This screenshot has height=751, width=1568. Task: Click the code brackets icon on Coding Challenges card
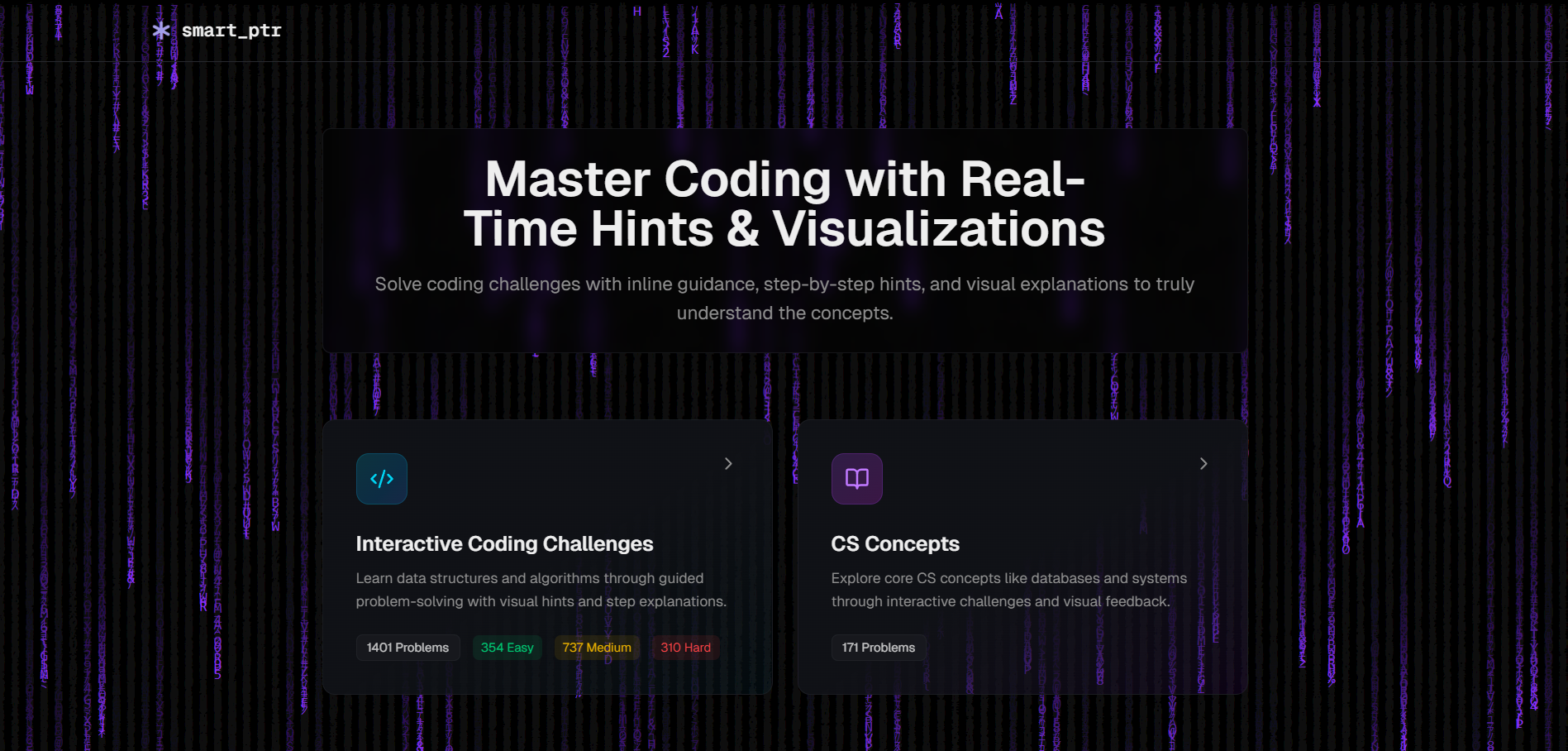tap(382, 479)
